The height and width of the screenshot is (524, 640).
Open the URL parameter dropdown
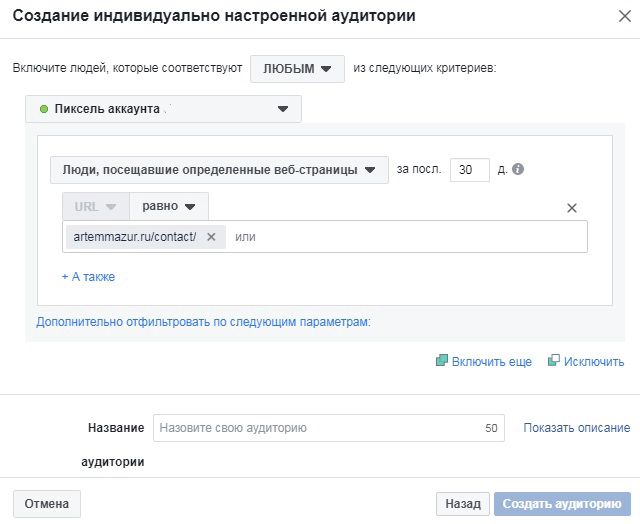96,206
